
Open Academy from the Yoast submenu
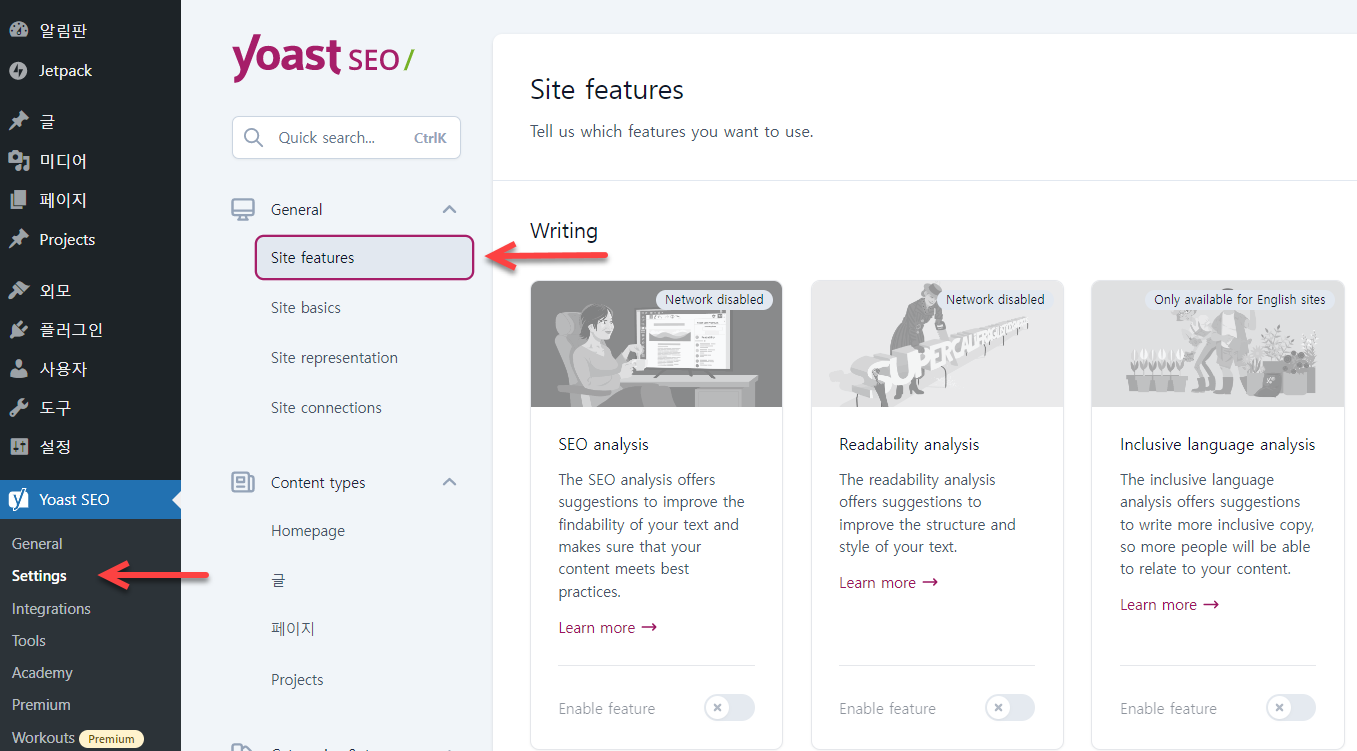click(x=41, y=672)
